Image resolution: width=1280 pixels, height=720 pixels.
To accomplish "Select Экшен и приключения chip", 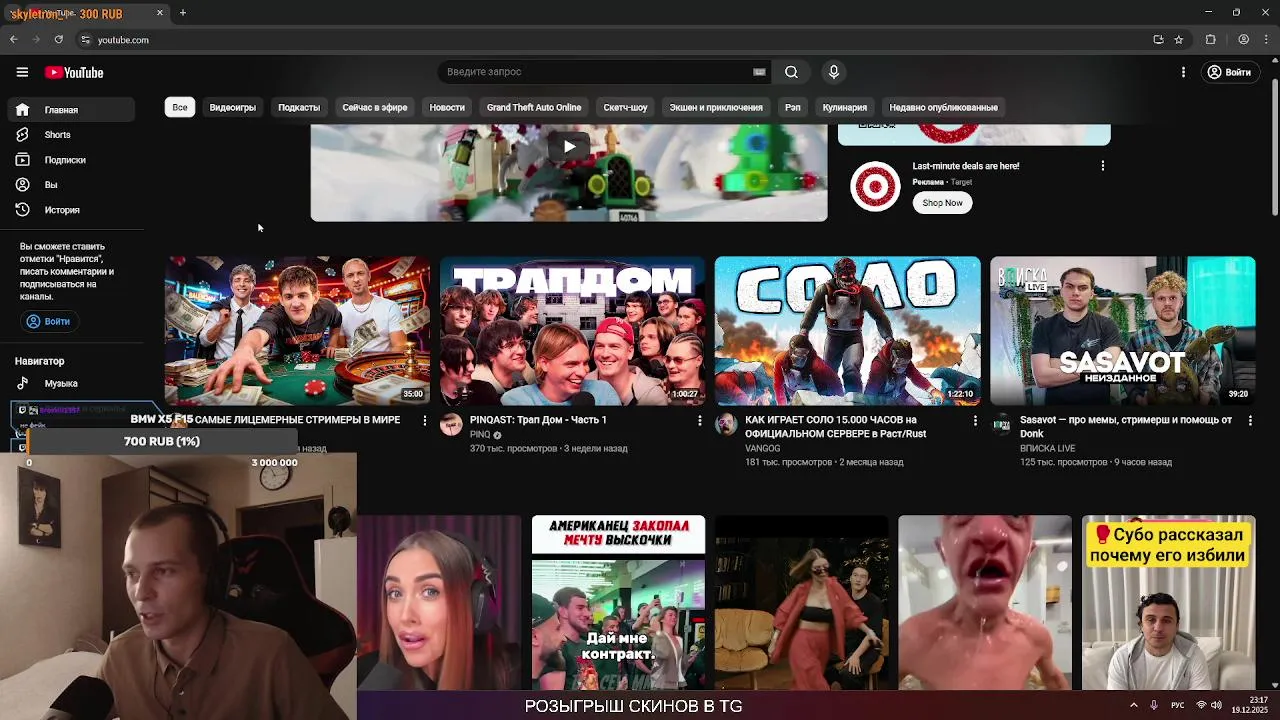I will (x=716, y=107).
